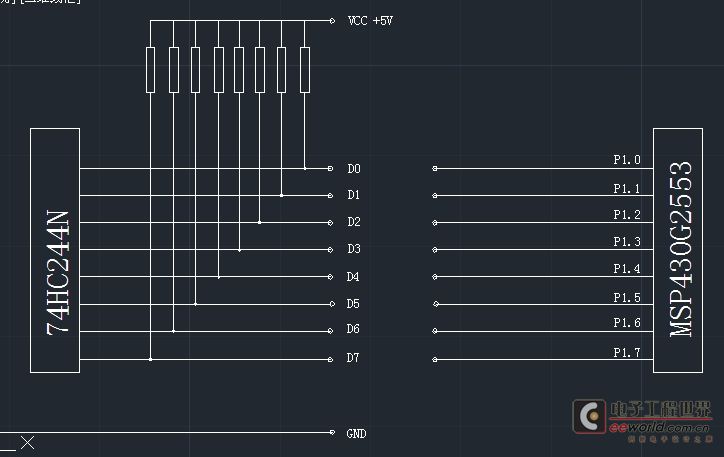The image size is (724, 457).
Task: Select the 'VCC +5V' text label
Action: (x=370, y=21)
